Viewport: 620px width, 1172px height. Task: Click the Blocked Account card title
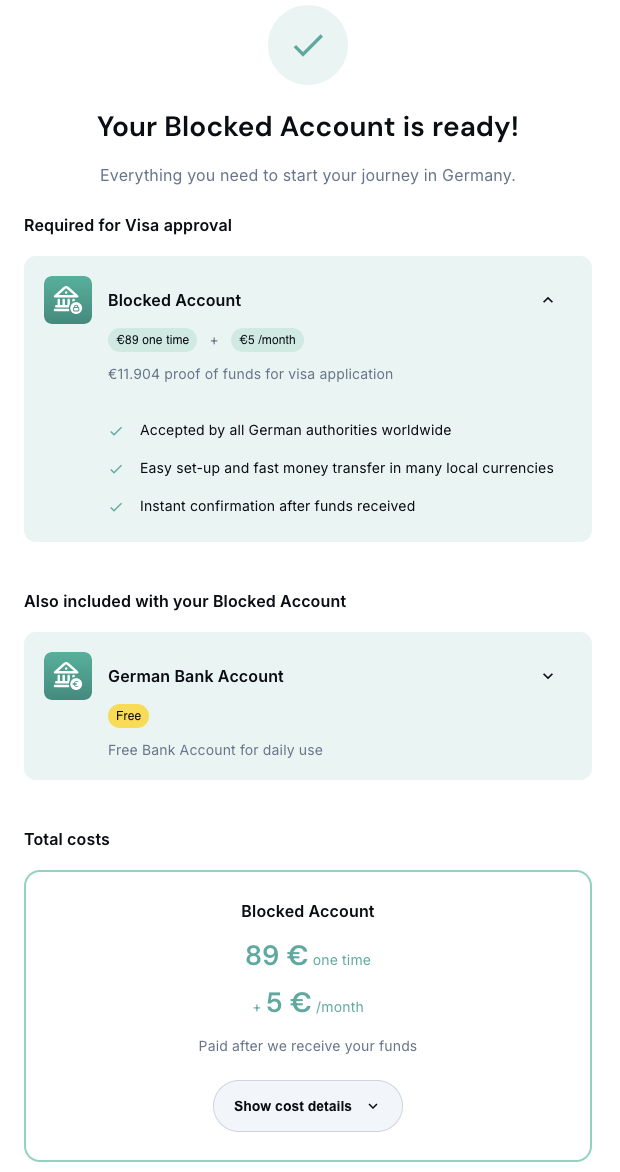point(175,300)
